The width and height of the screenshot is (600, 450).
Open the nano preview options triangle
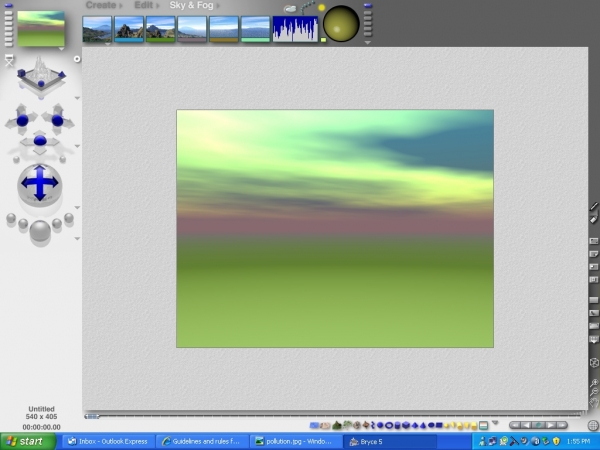tap(61, 49)
